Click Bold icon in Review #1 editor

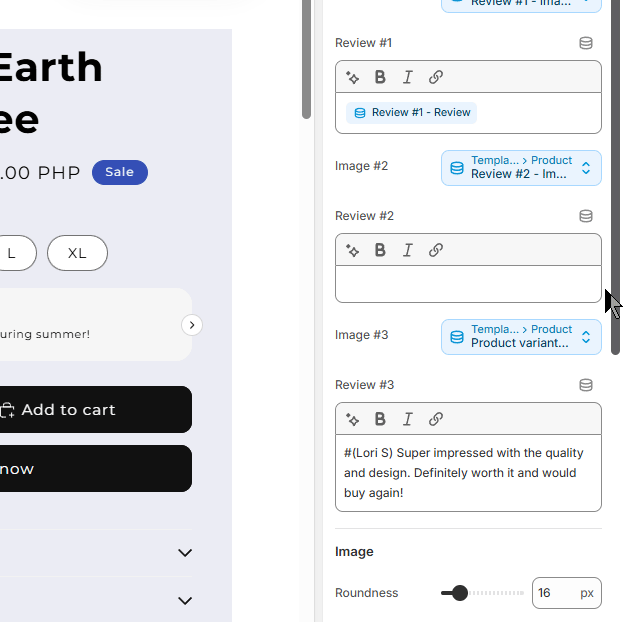[380, 77]
